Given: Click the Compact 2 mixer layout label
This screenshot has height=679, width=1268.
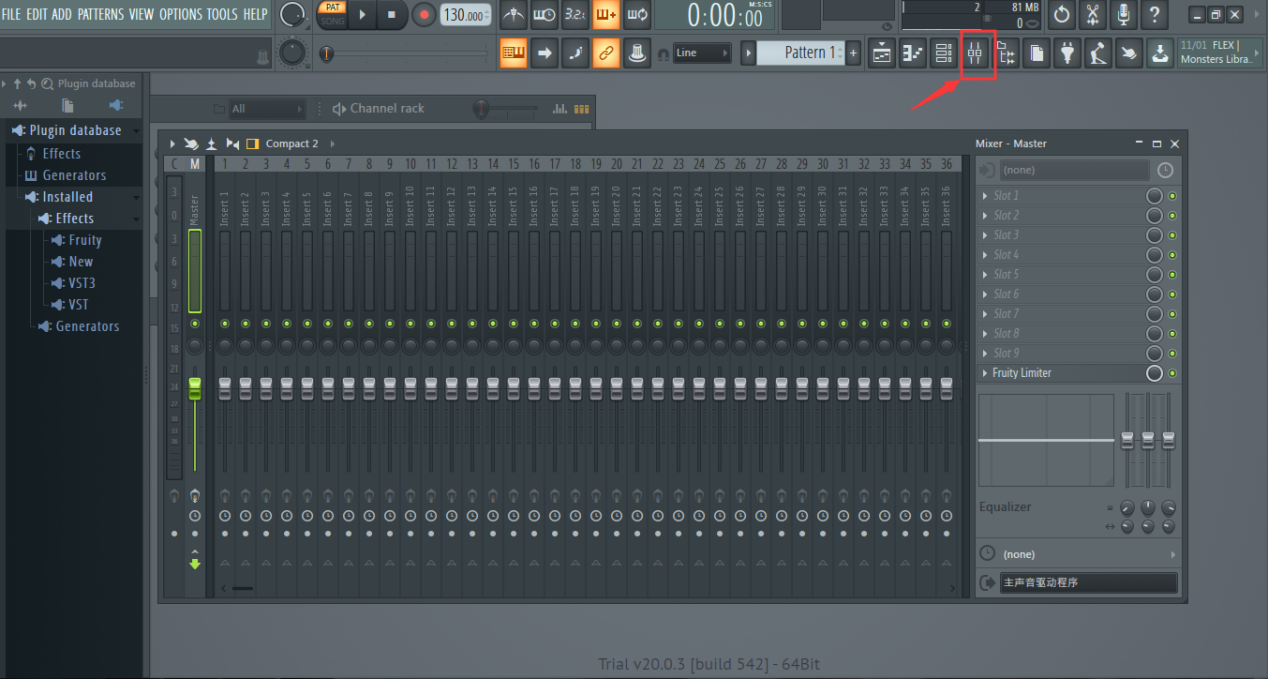Looking at the screenshot, I should [292, 144].
